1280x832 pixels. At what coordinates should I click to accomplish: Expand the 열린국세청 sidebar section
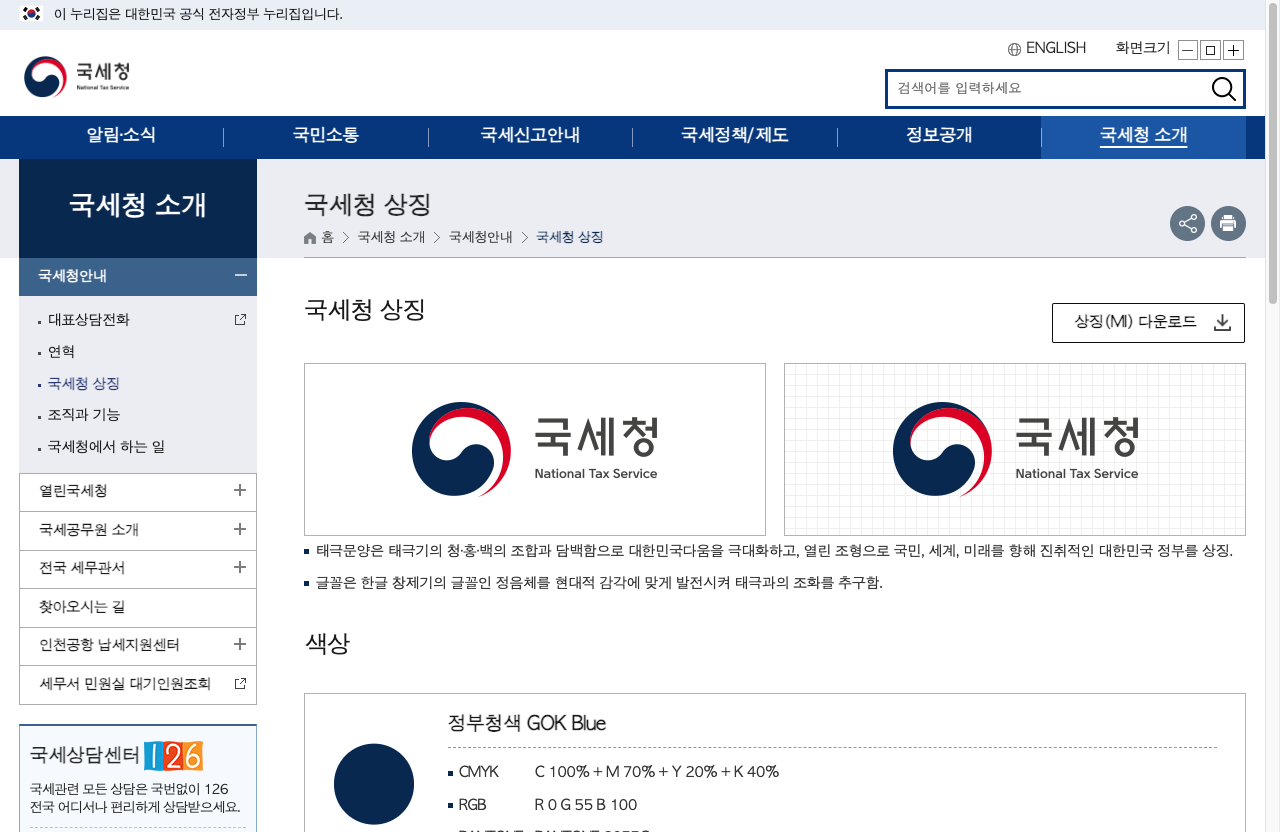point(240,490)
